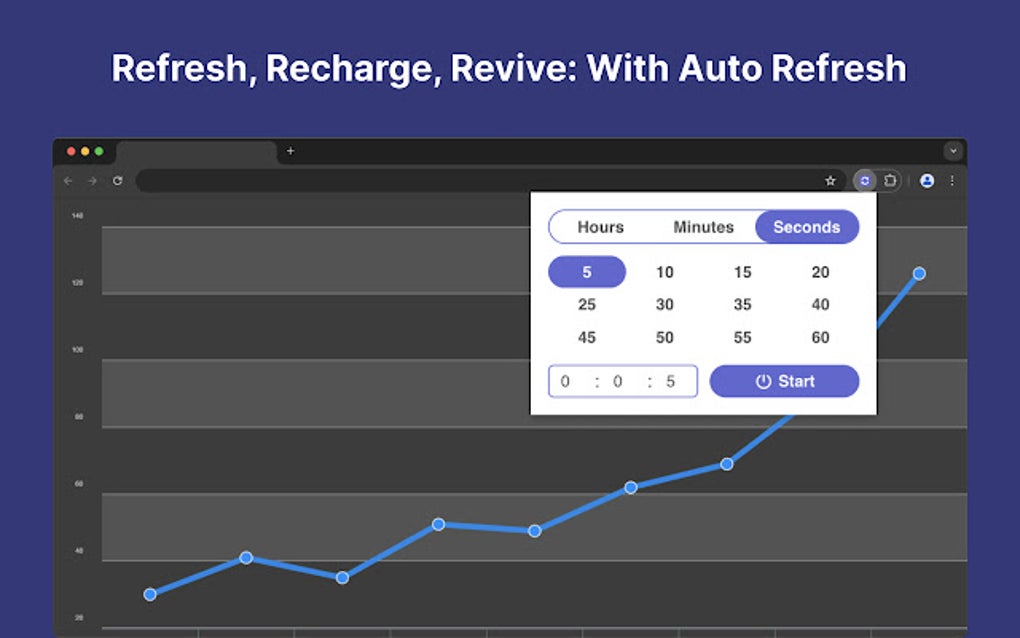1020x638 pixels.
Task: Open a new browser tab
Action: (x=290, y=150)
